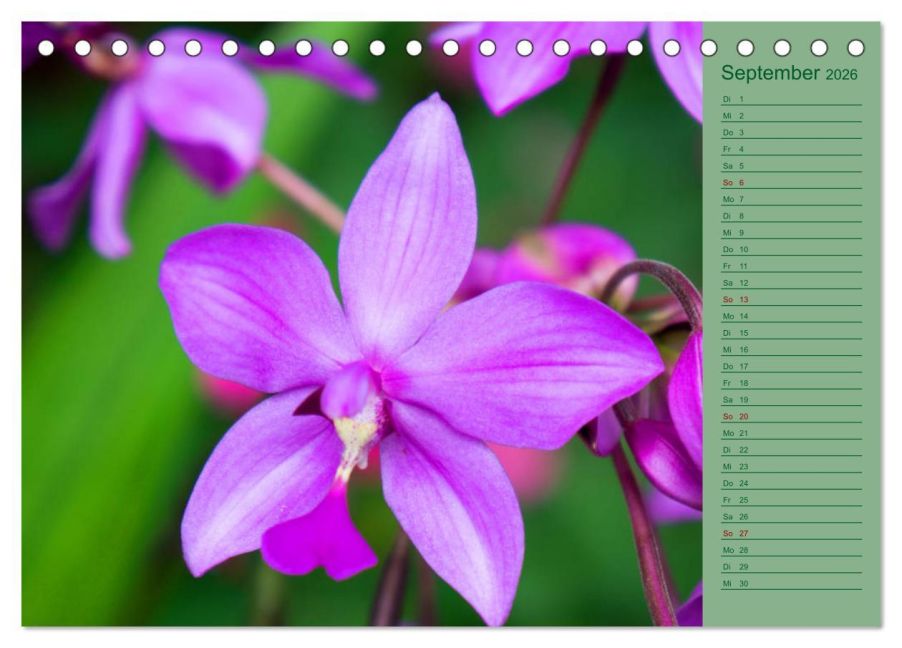Click the Sa 5 calendar line

click(792, 166)
